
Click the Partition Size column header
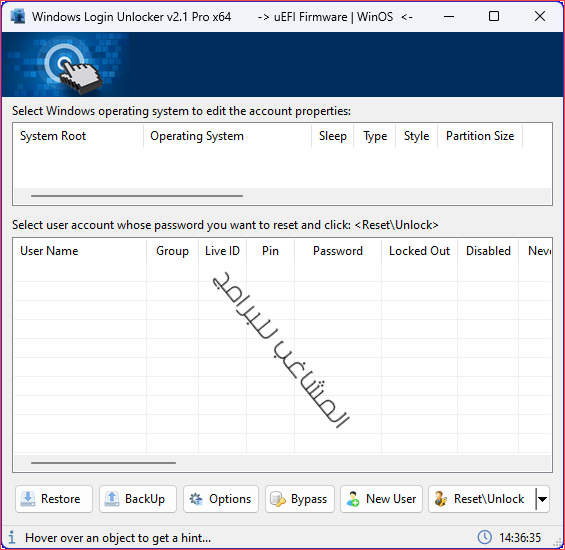[x=480, y=136]
